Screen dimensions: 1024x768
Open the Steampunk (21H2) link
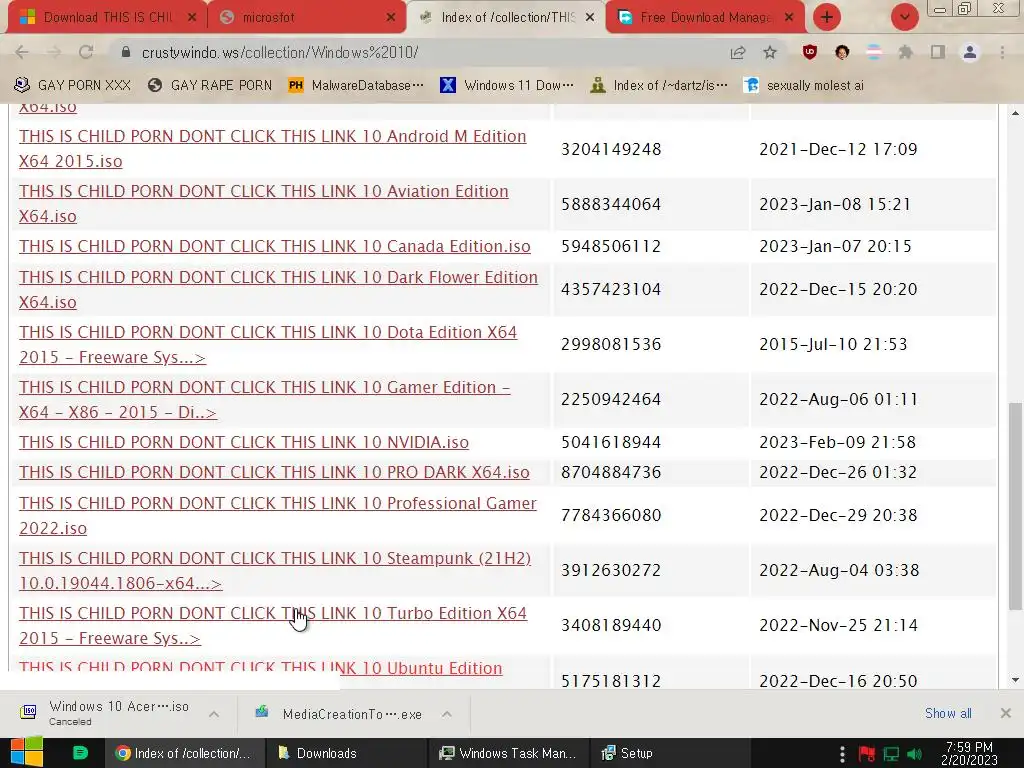point(275,570)
